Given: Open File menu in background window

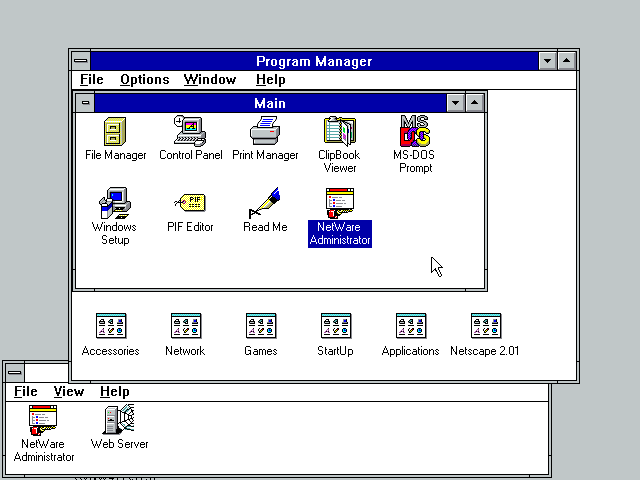Looking at the screenshot, I should pos(26,391).
